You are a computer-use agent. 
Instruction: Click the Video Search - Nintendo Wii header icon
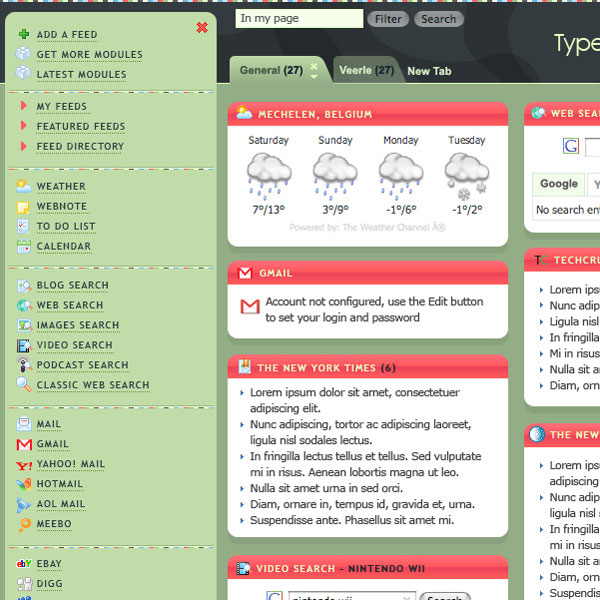[x=243, y=569]
